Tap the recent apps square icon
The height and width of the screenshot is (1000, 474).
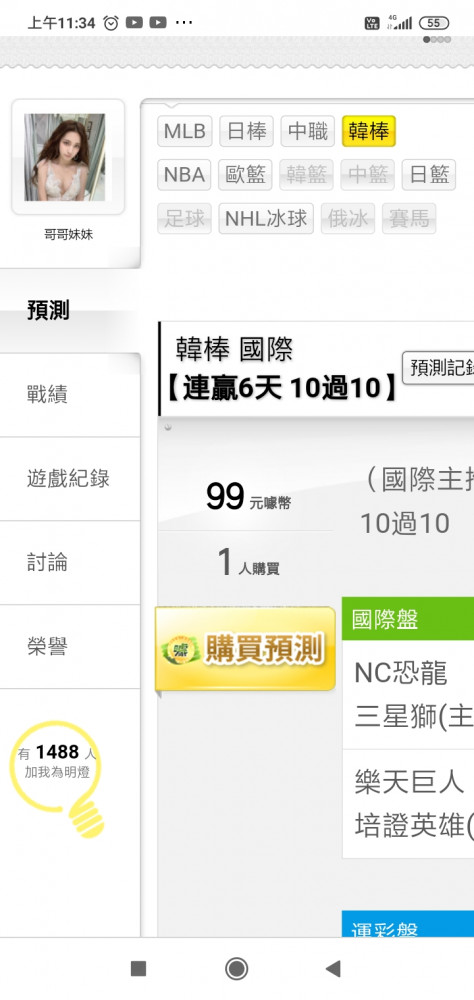pos(138,969)
